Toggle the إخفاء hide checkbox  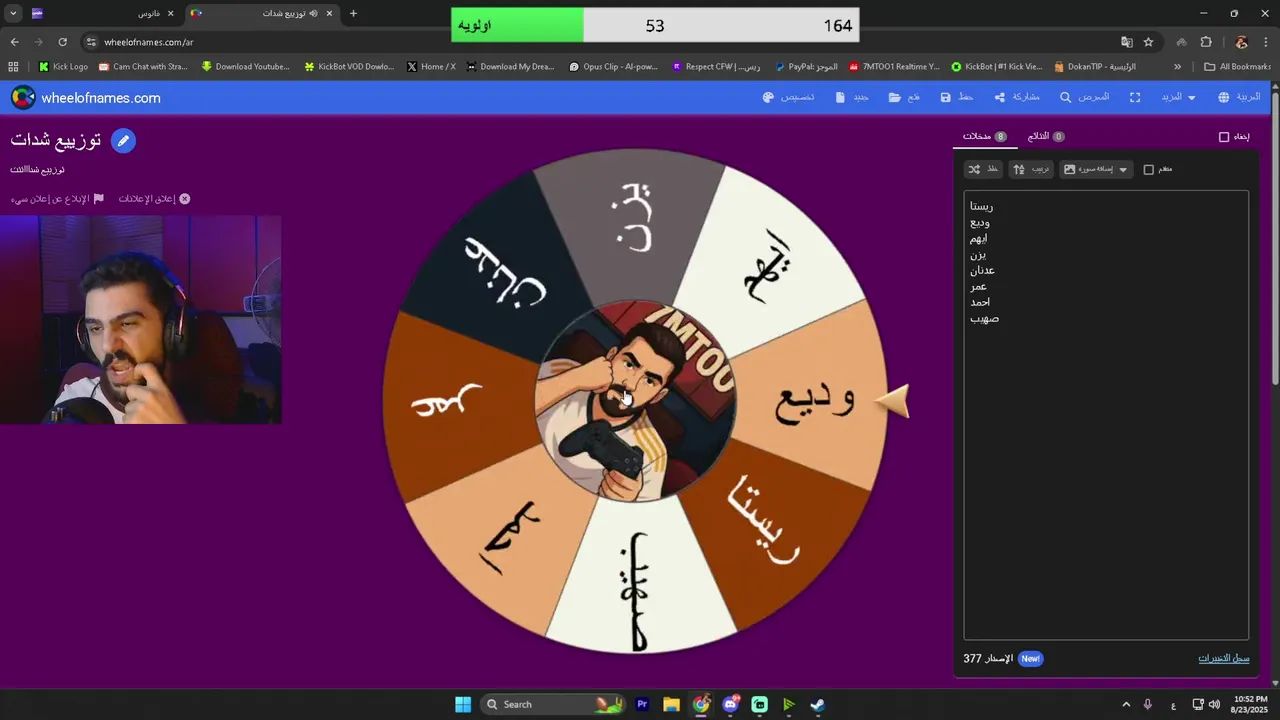[1224, 137]
